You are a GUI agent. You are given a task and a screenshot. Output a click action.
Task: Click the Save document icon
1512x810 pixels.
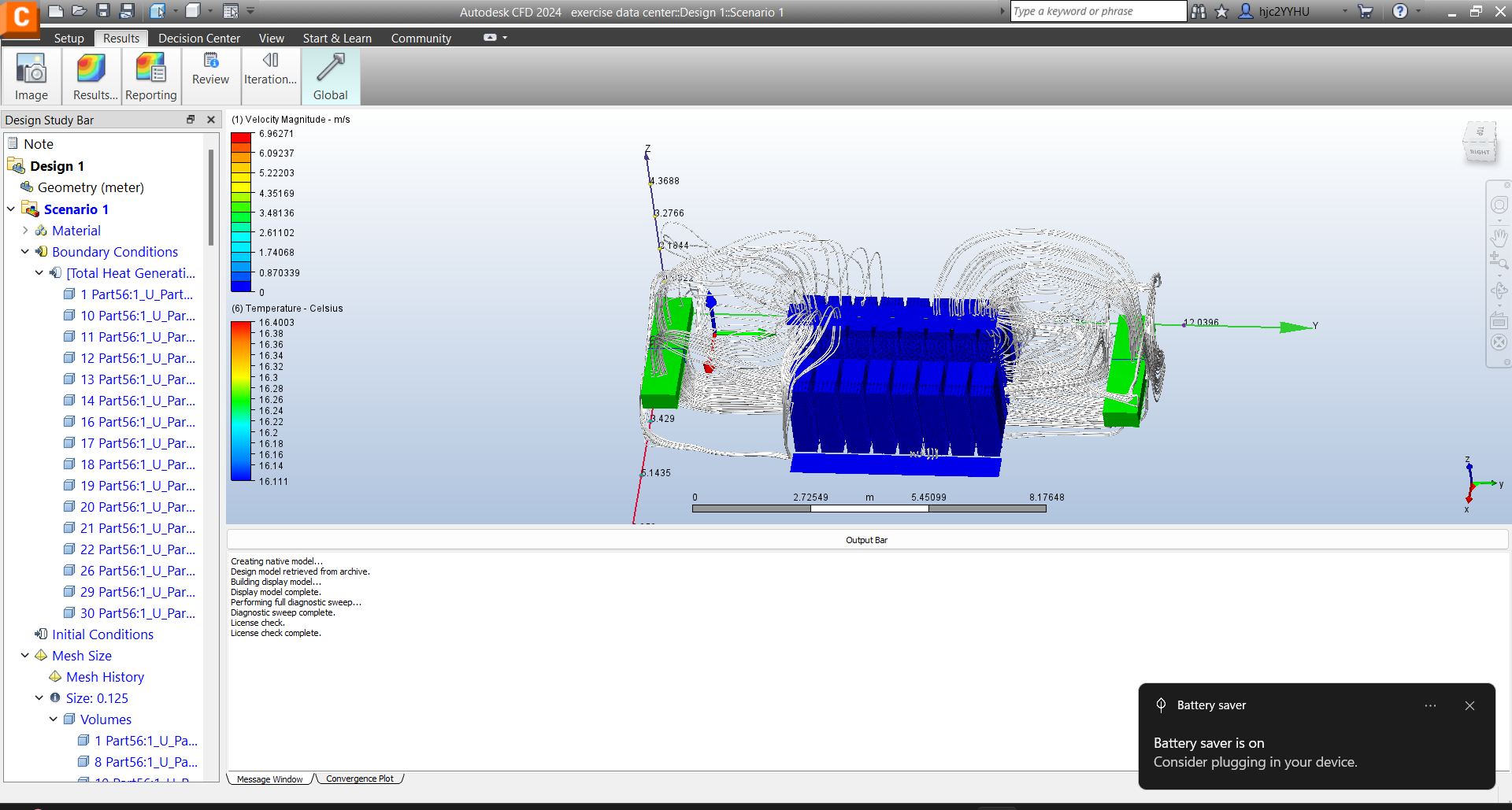click(x=103, y=11)
